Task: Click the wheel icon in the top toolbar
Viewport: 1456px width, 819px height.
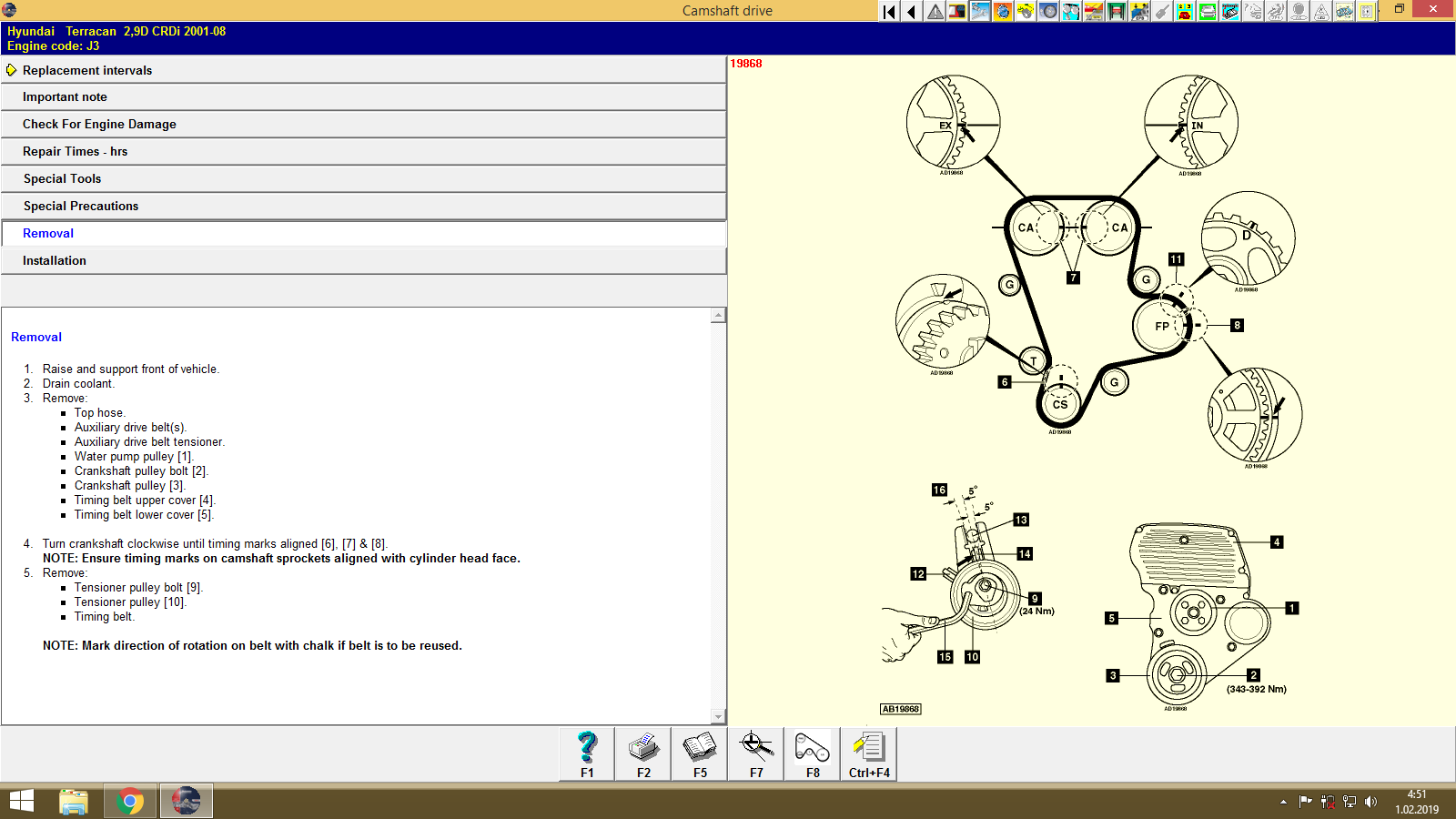Action: (1046, 12)
